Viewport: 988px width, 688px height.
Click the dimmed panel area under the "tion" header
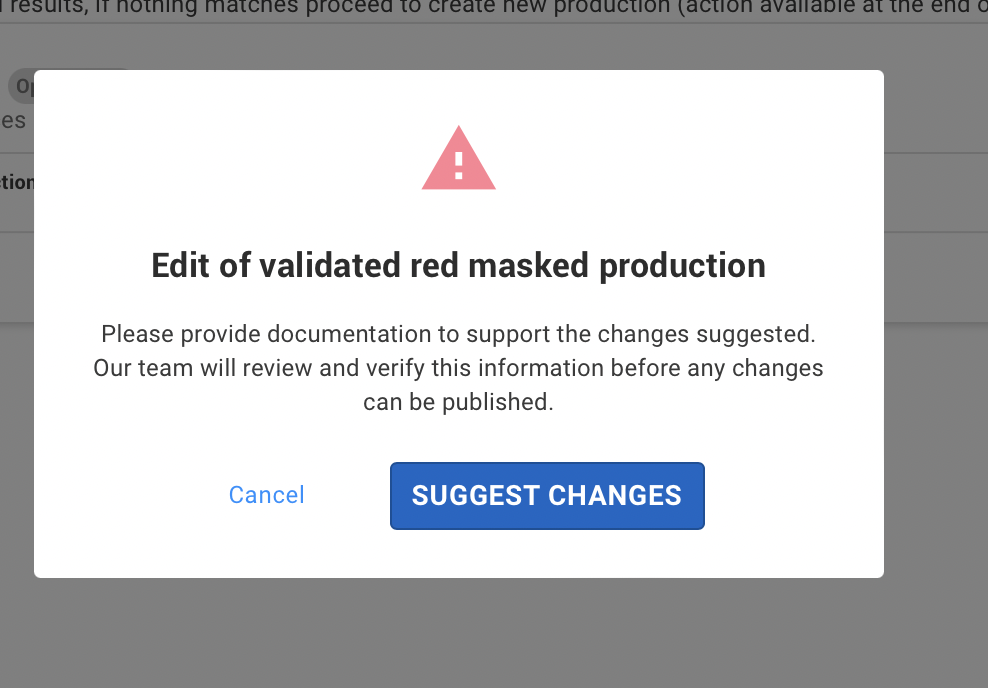click(17, 277)
